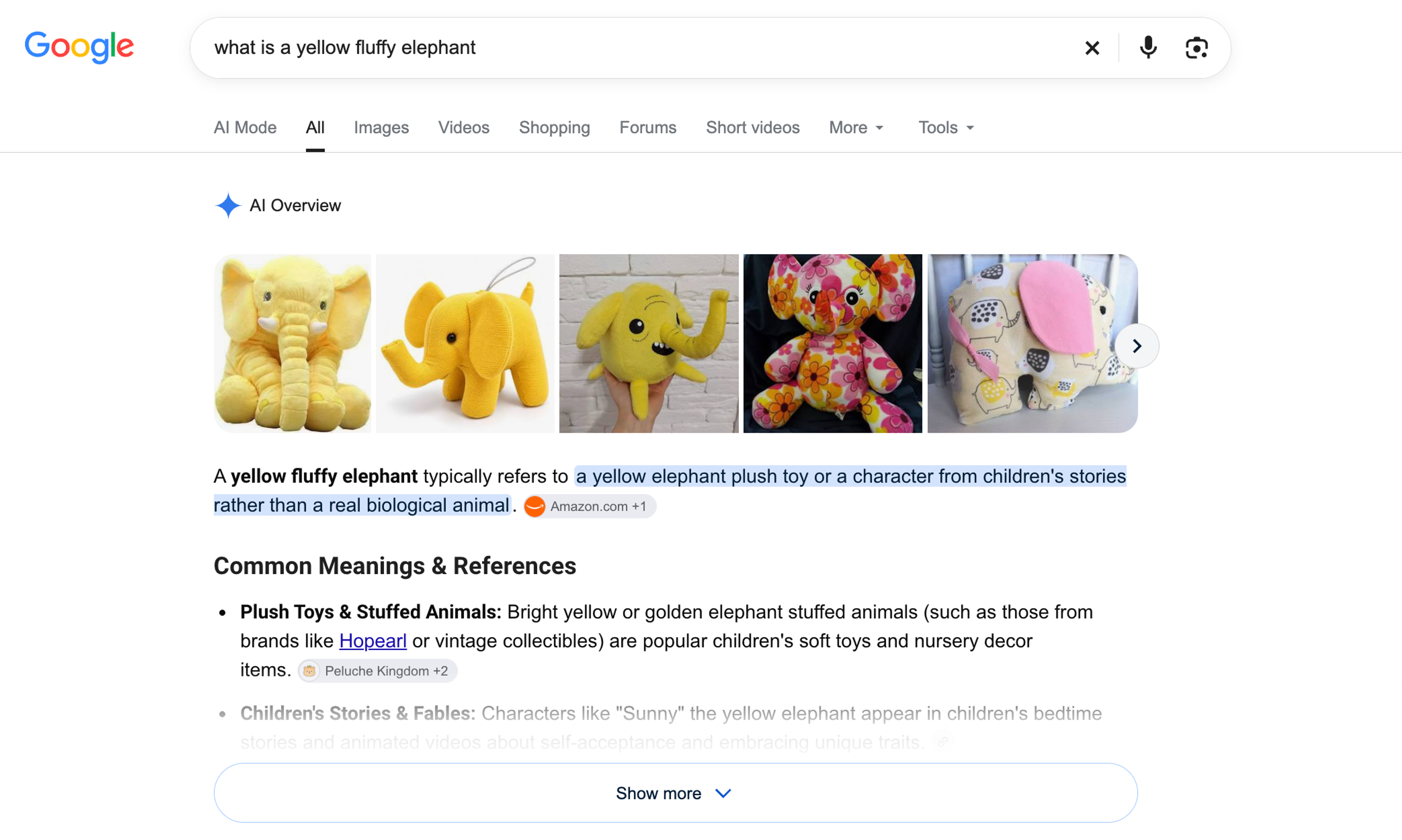The height and width of the screenshot is (840, 1402).
Task: Click the 'AI Overview' label text
Action: (295, 206)
